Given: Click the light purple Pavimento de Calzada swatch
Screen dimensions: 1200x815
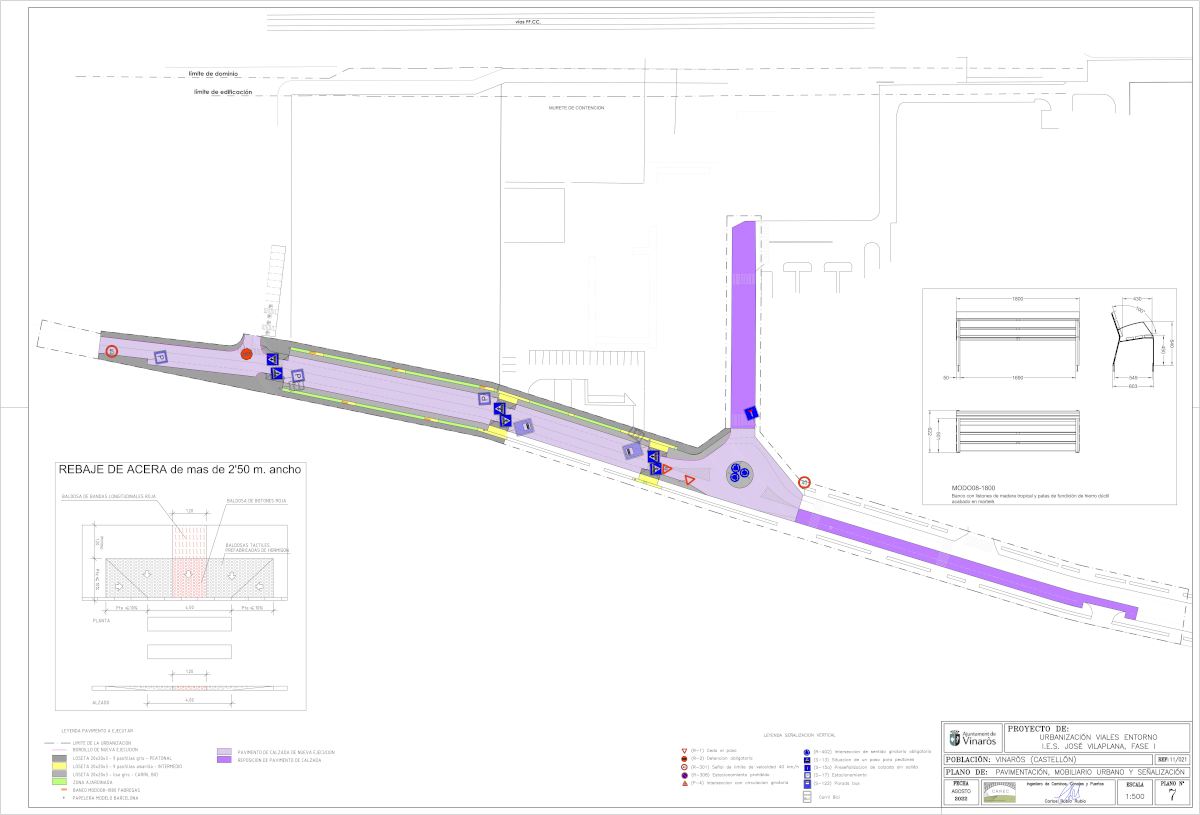Looking at the screenshot, I should click(224, 751).
